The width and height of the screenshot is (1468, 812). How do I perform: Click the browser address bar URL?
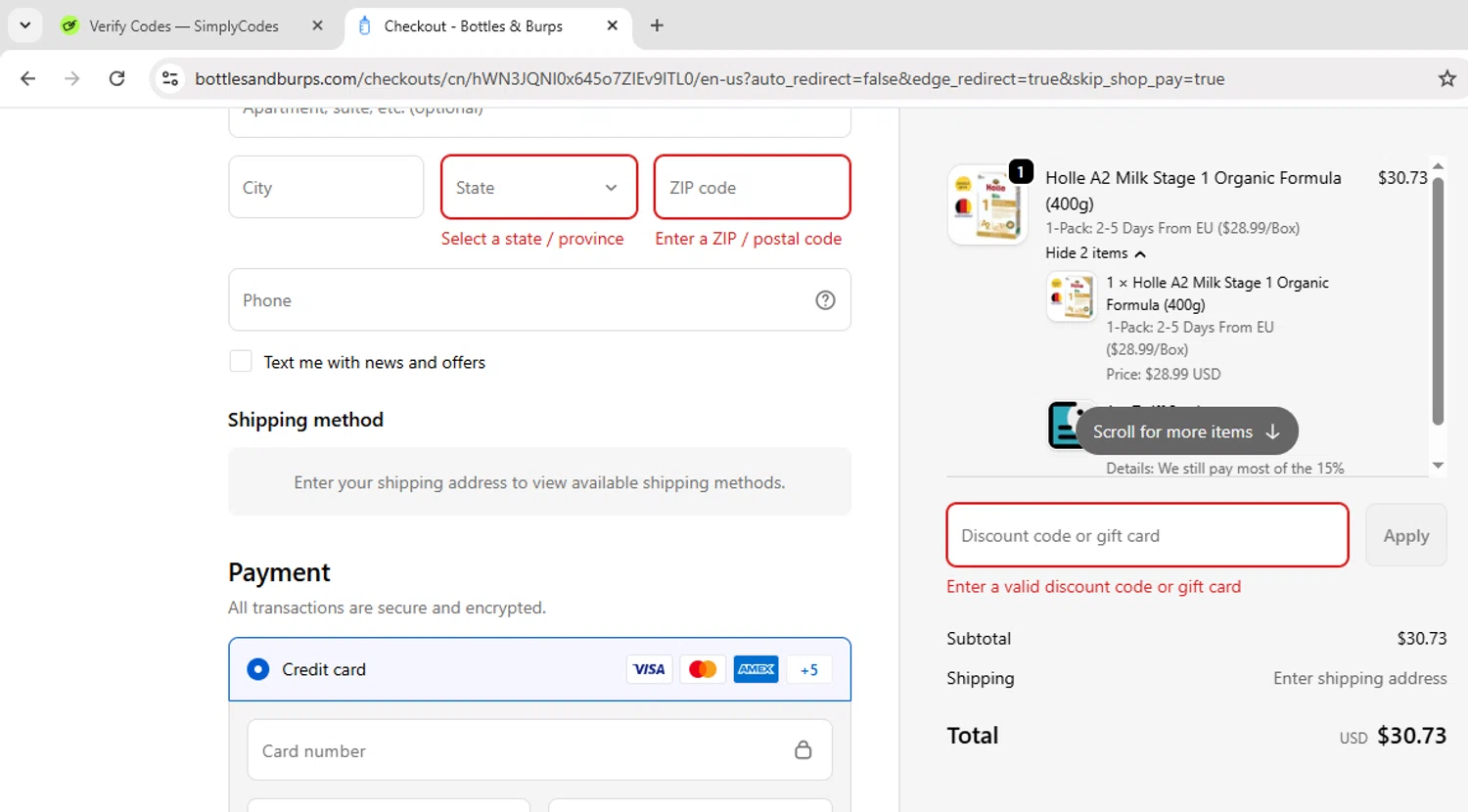point(710,78)
